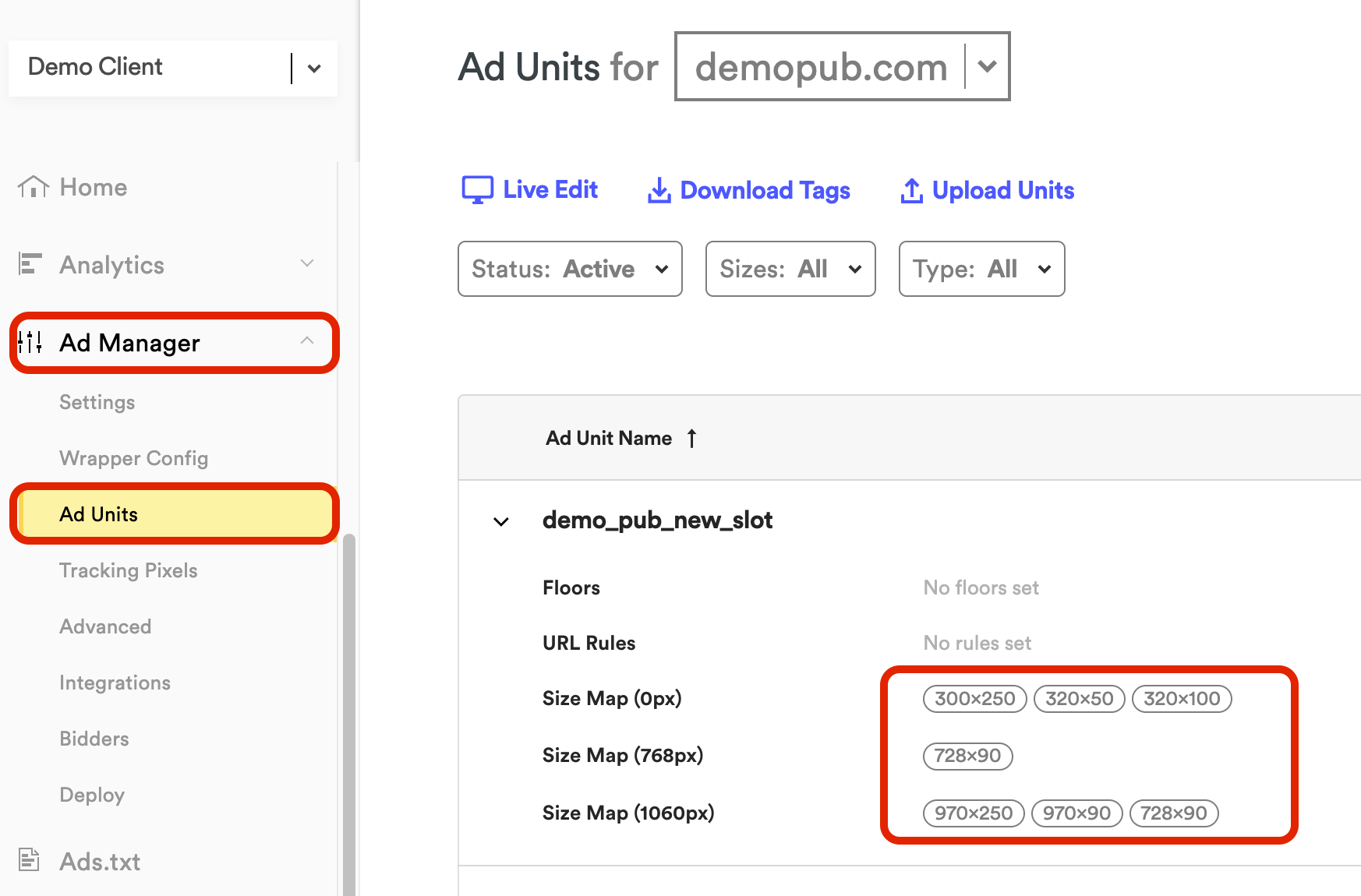This screenshot has width=1361, height=896.
Task: Click the 300×250 size tag
Action: click(974, 699)
